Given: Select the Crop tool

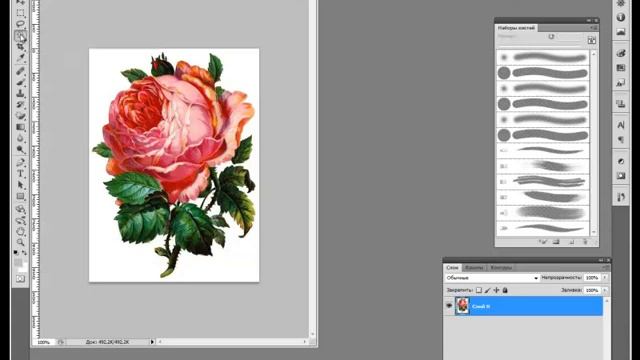Looking at the screenshot, I should click(x=20, y=47).
